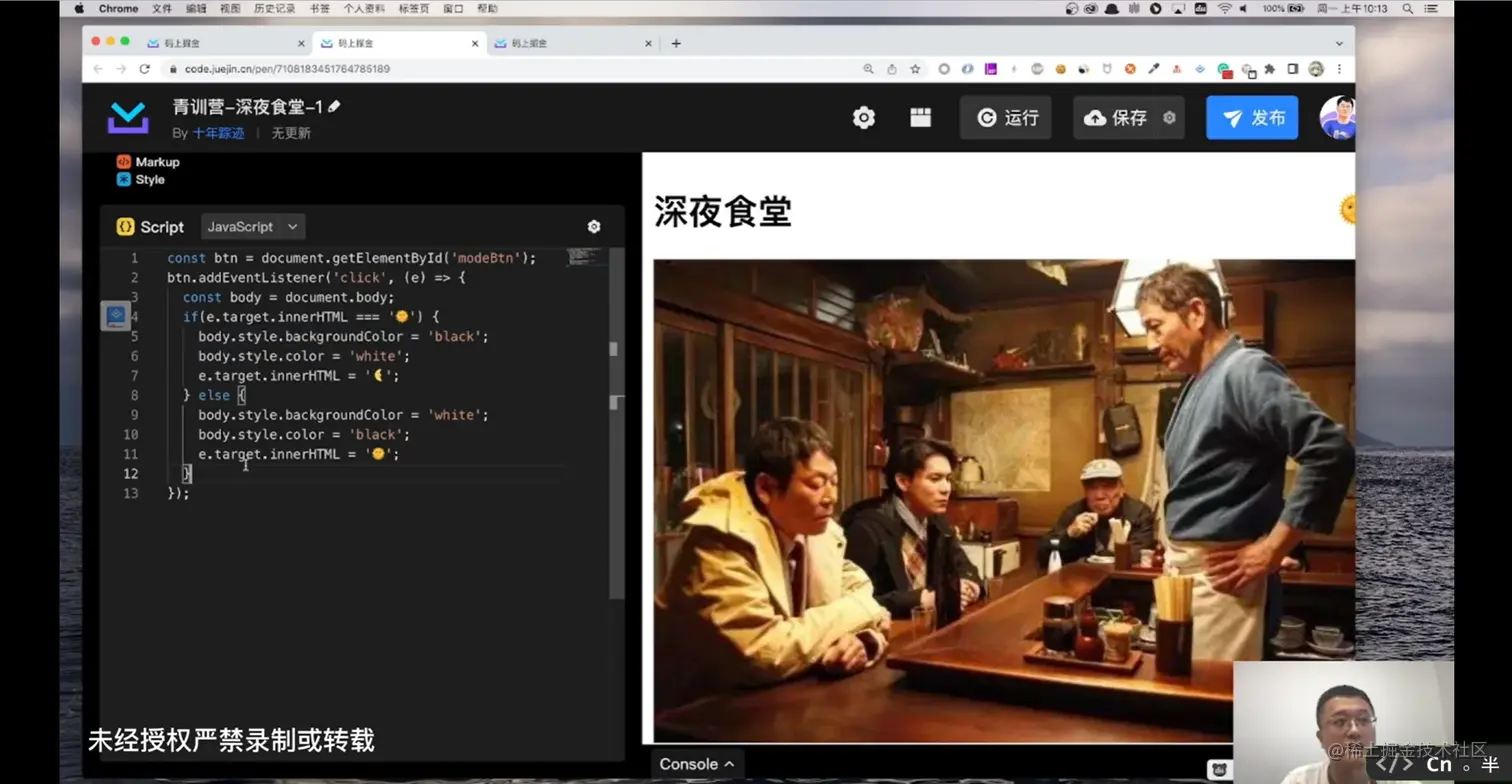Click the 深夜食堂 heading in preview

point(723,212)
